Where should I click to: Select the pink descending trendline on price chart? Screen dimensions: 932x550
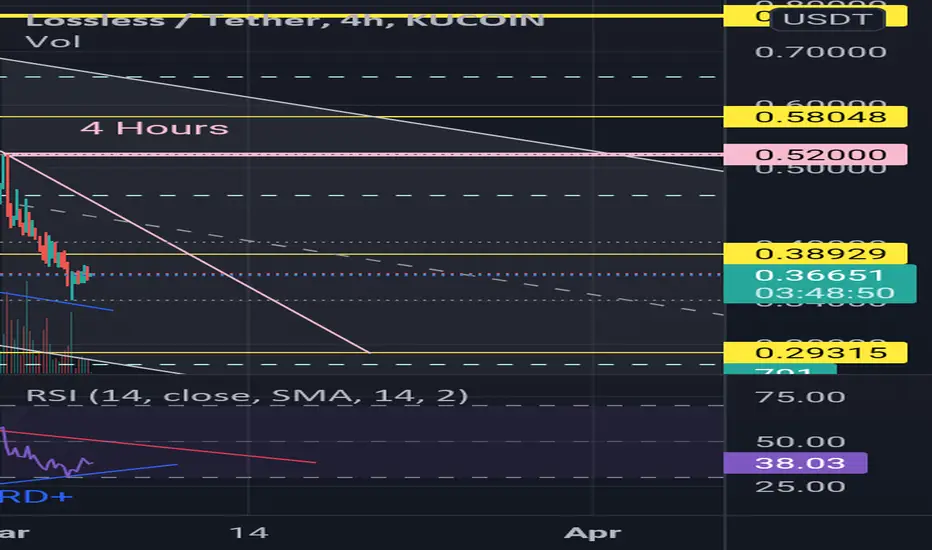187,253
